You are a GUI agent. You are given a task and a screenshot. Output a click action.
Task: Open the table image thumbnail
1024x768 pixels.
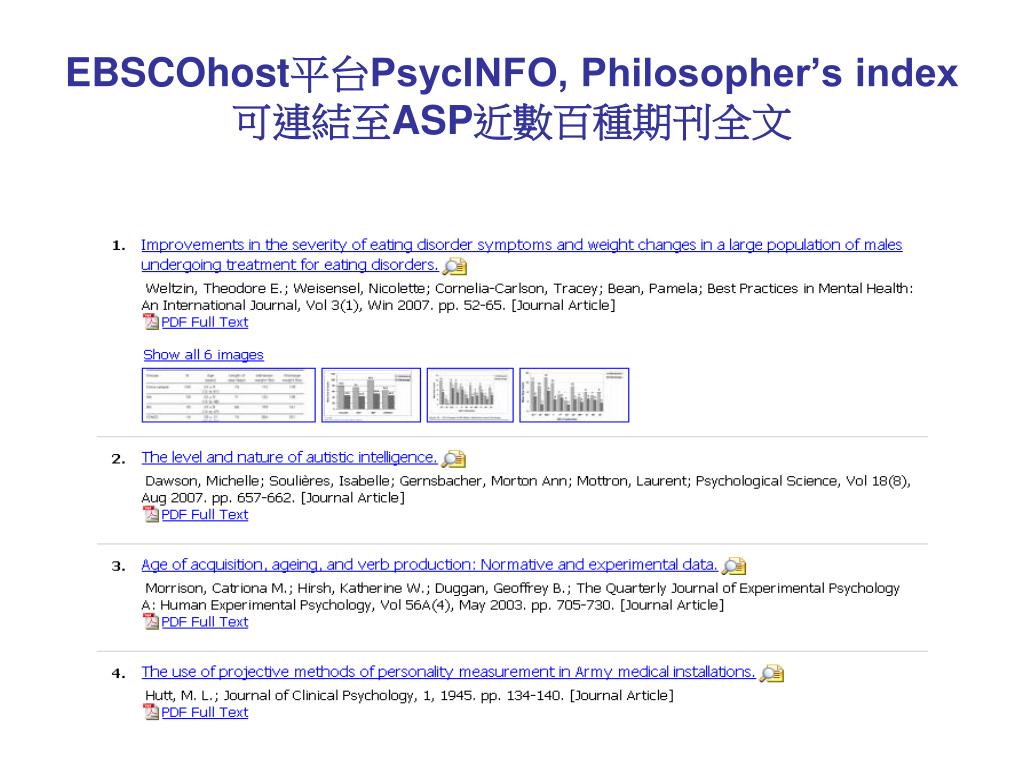[x=229, y=395]
